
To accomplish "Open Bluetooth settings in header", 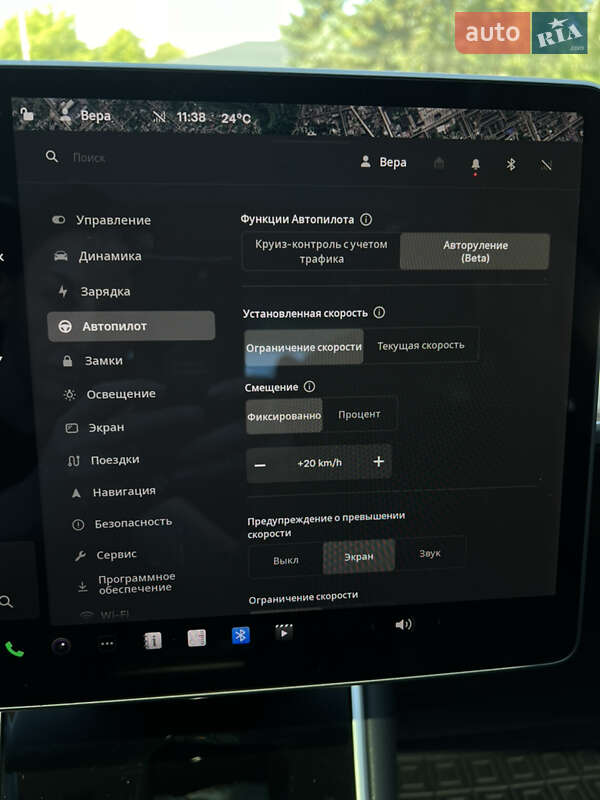I will coord(510,164).
